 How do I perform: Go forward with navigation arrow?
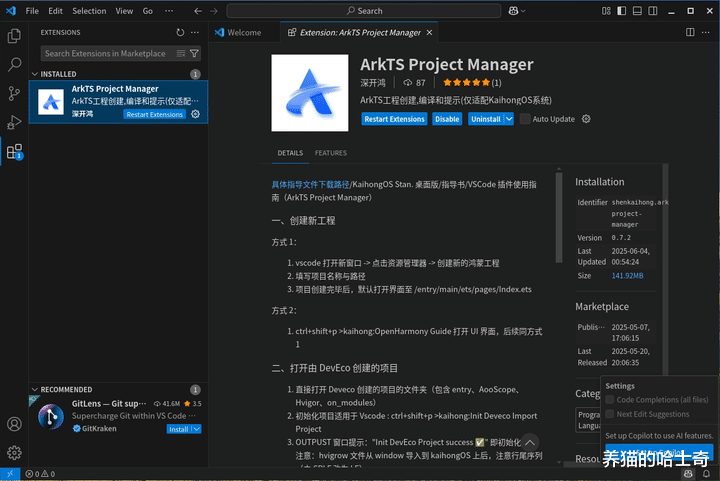[x=214, y=11]
